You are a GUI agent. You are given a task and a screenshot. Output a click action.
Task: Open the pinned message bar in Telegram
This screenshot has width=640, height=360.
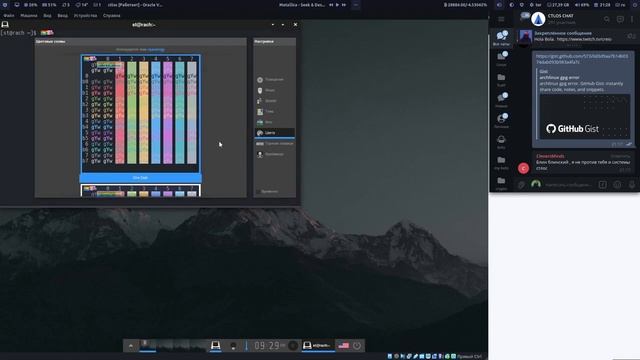571,36
